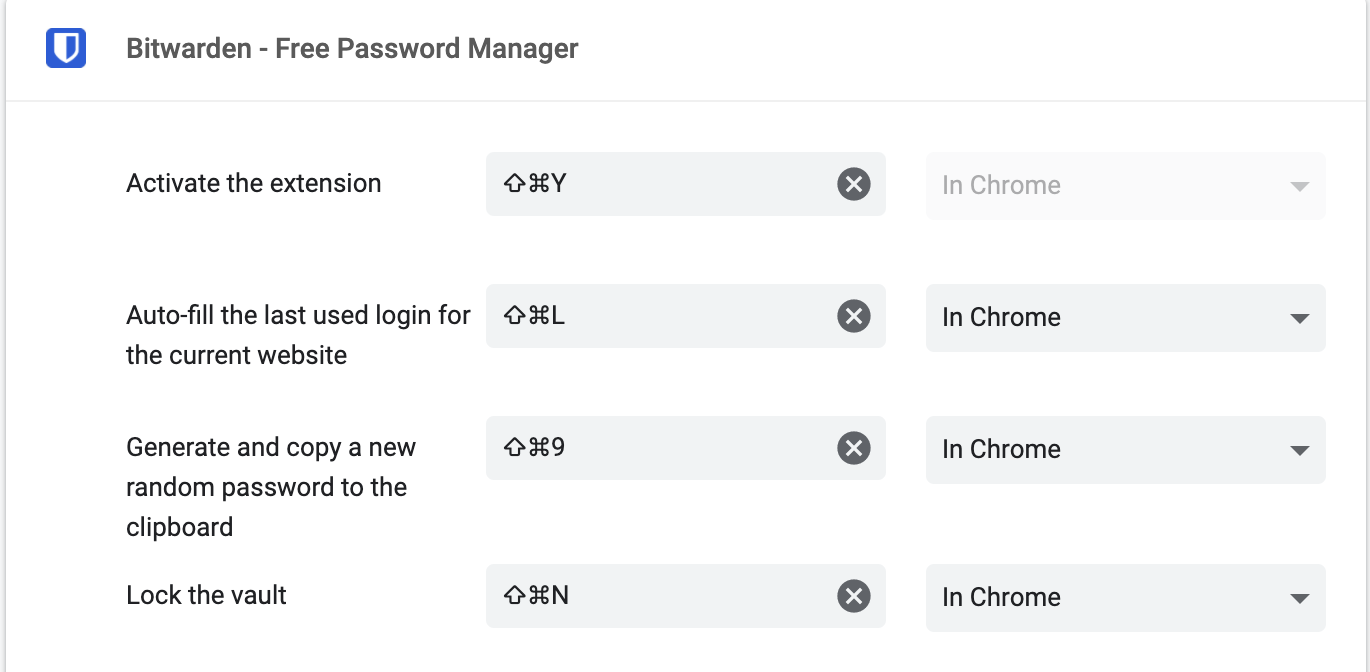Screen dimensions: 1370x672
Task: Clear the Auto-fill login shortcut
Action: pyautogui.click(x=853, y=316)
